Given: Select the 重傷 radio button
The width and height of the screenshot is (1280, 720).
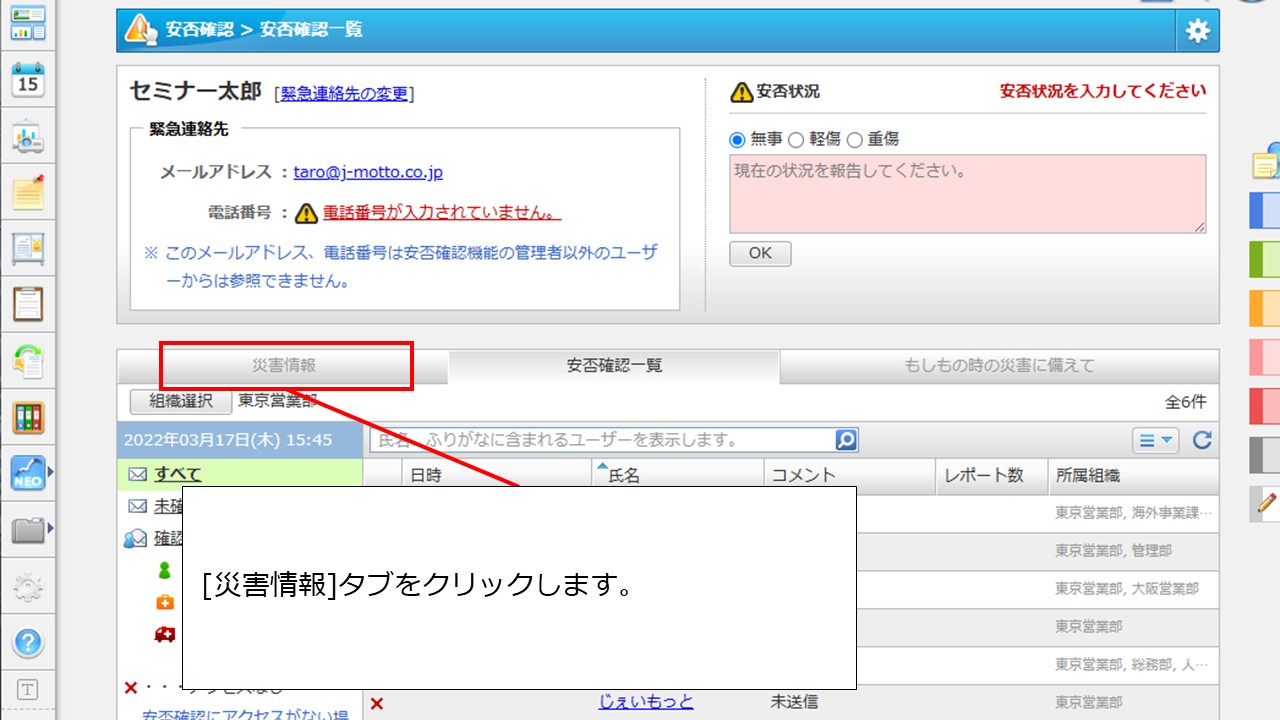Looking at the screenshot, I should click(854, 140).
